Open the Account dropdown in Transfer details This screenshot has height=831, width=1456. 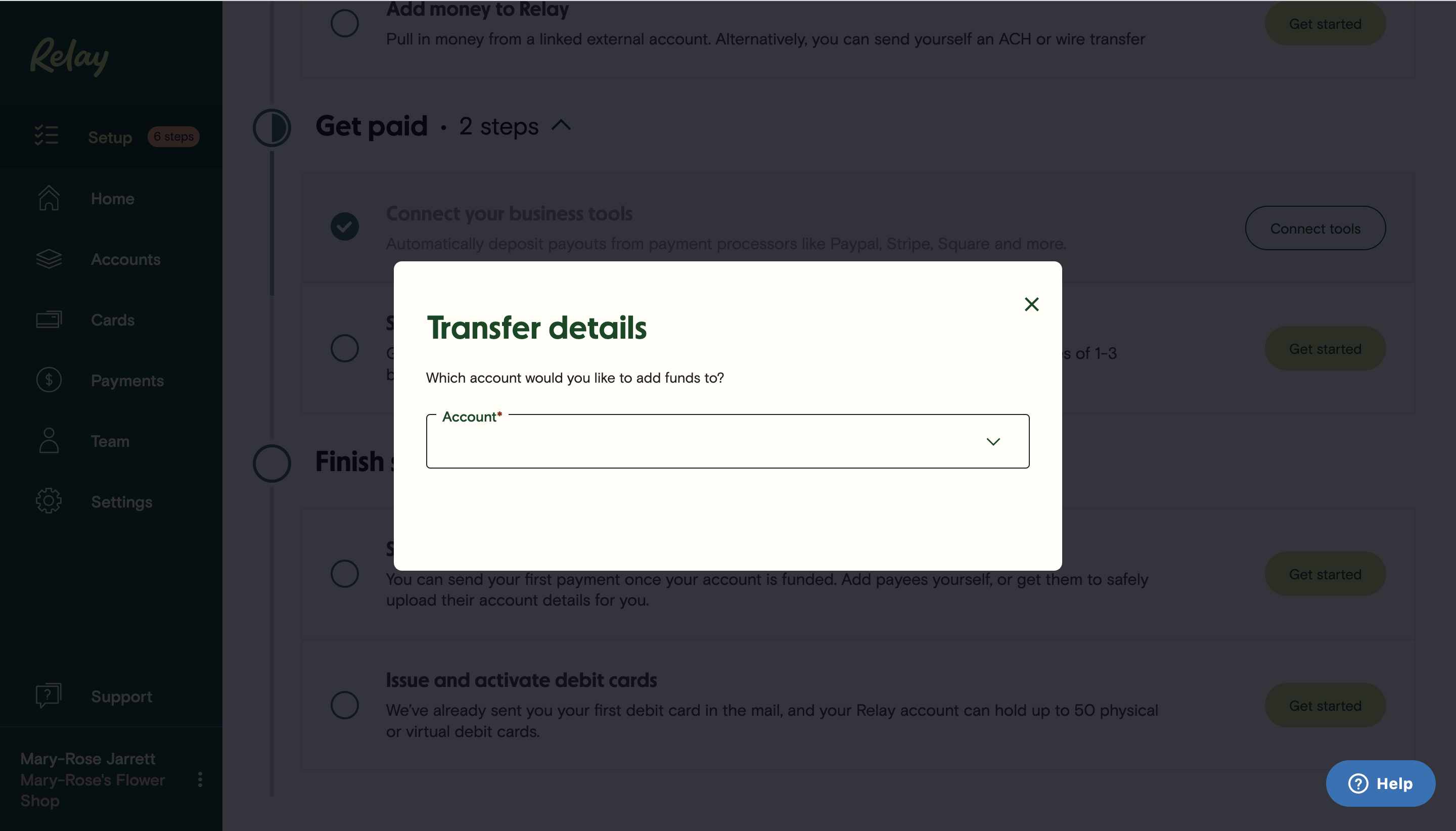pos(727,441)
